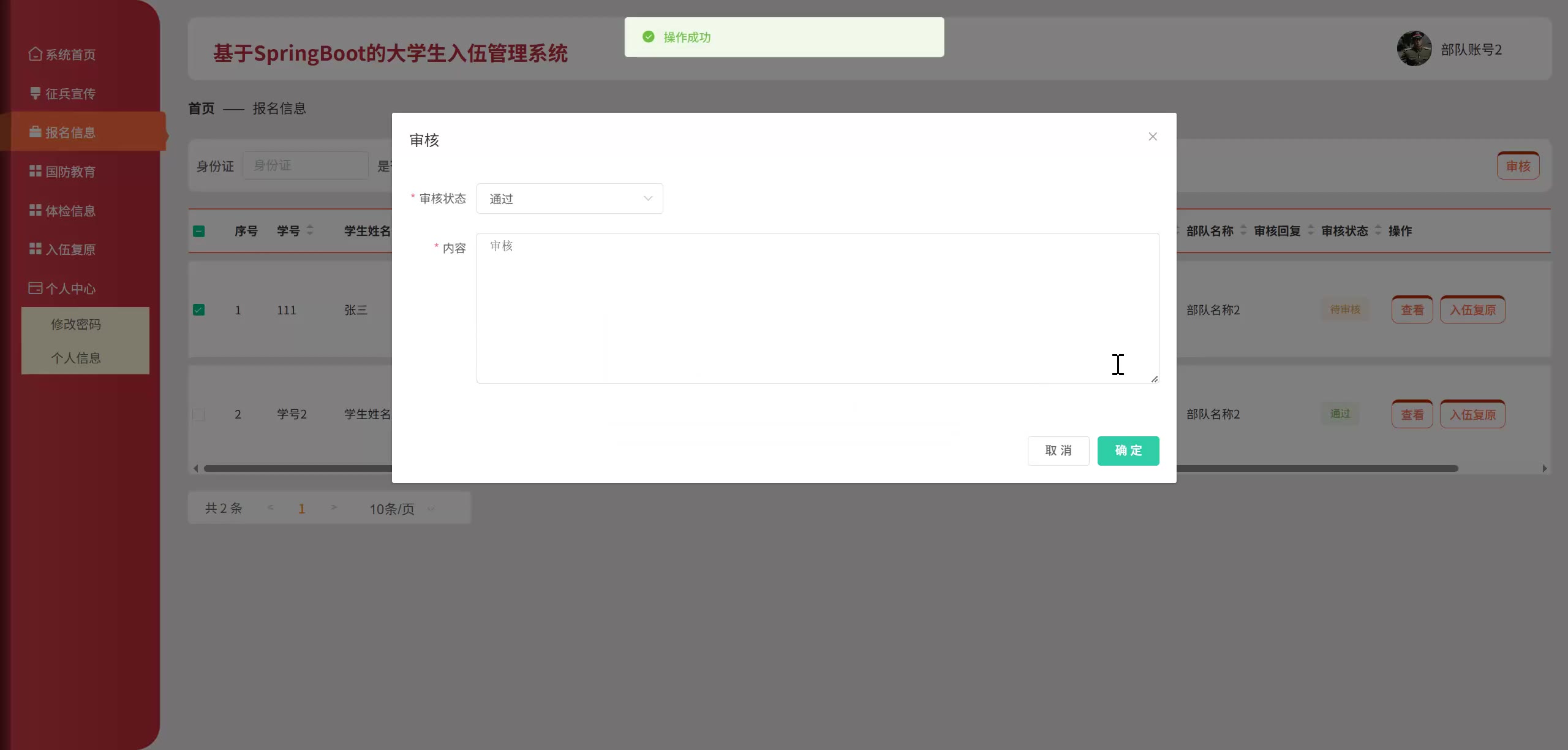Click the 确定 confirm button
The width and height of the screenshot is (1568, 750).
click(x=1128, y=451)
